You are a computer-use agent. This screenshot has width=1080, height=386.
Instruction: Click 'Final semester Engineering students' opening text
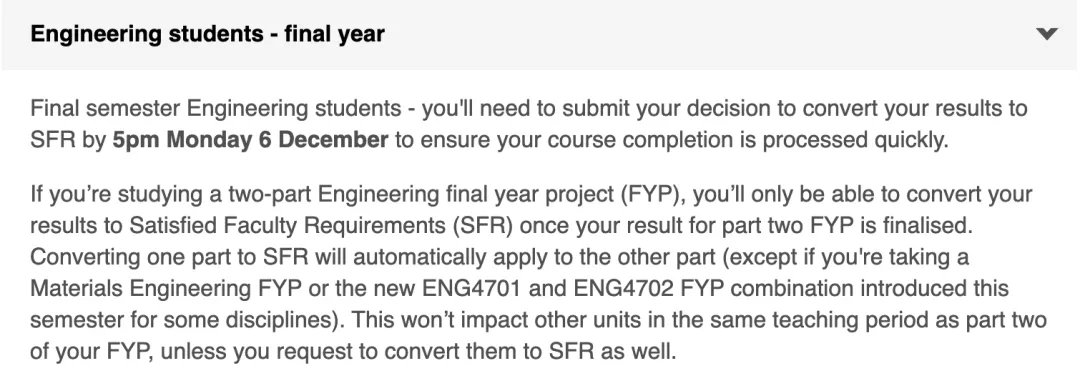(x=216, y=109)
